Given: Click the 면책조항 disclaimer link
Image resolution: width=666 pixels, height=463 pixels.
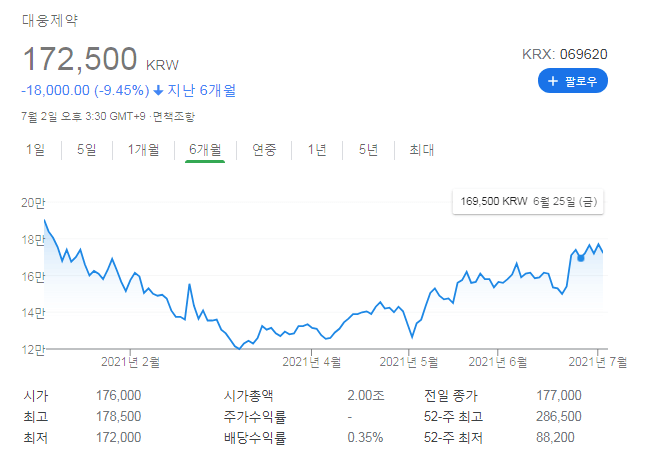Looking at the screenshot, I should [x=174, y=116].
